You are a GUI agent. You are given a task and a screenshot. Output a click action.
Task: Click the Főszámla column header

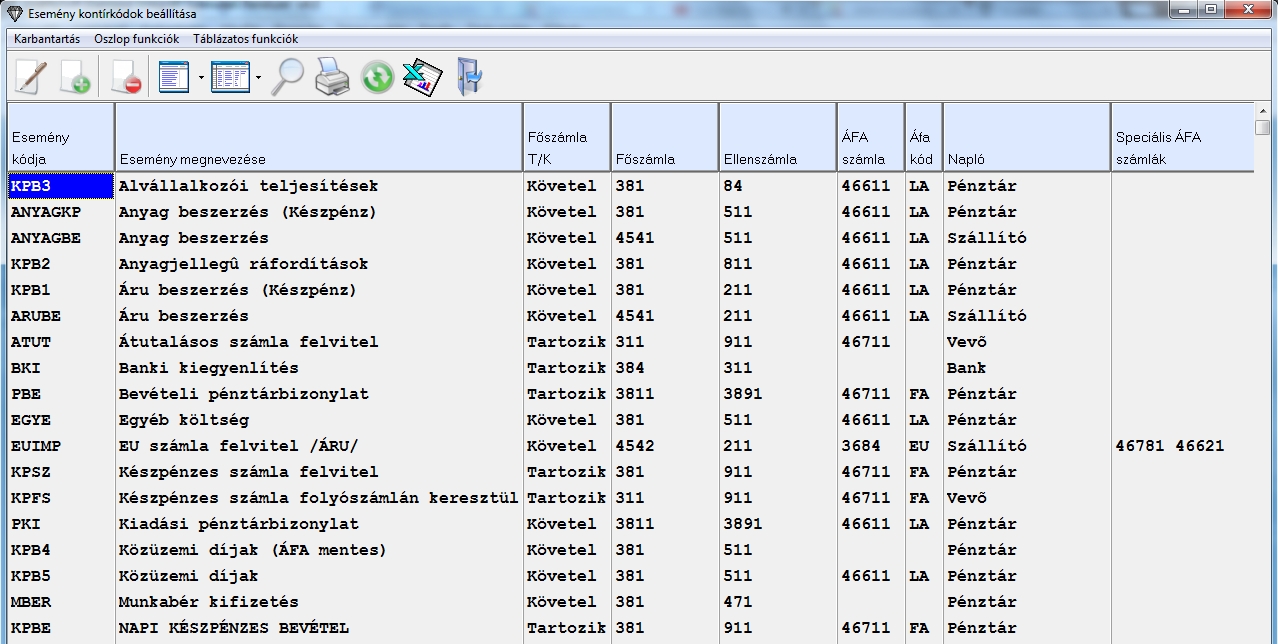tap(664, 137)
